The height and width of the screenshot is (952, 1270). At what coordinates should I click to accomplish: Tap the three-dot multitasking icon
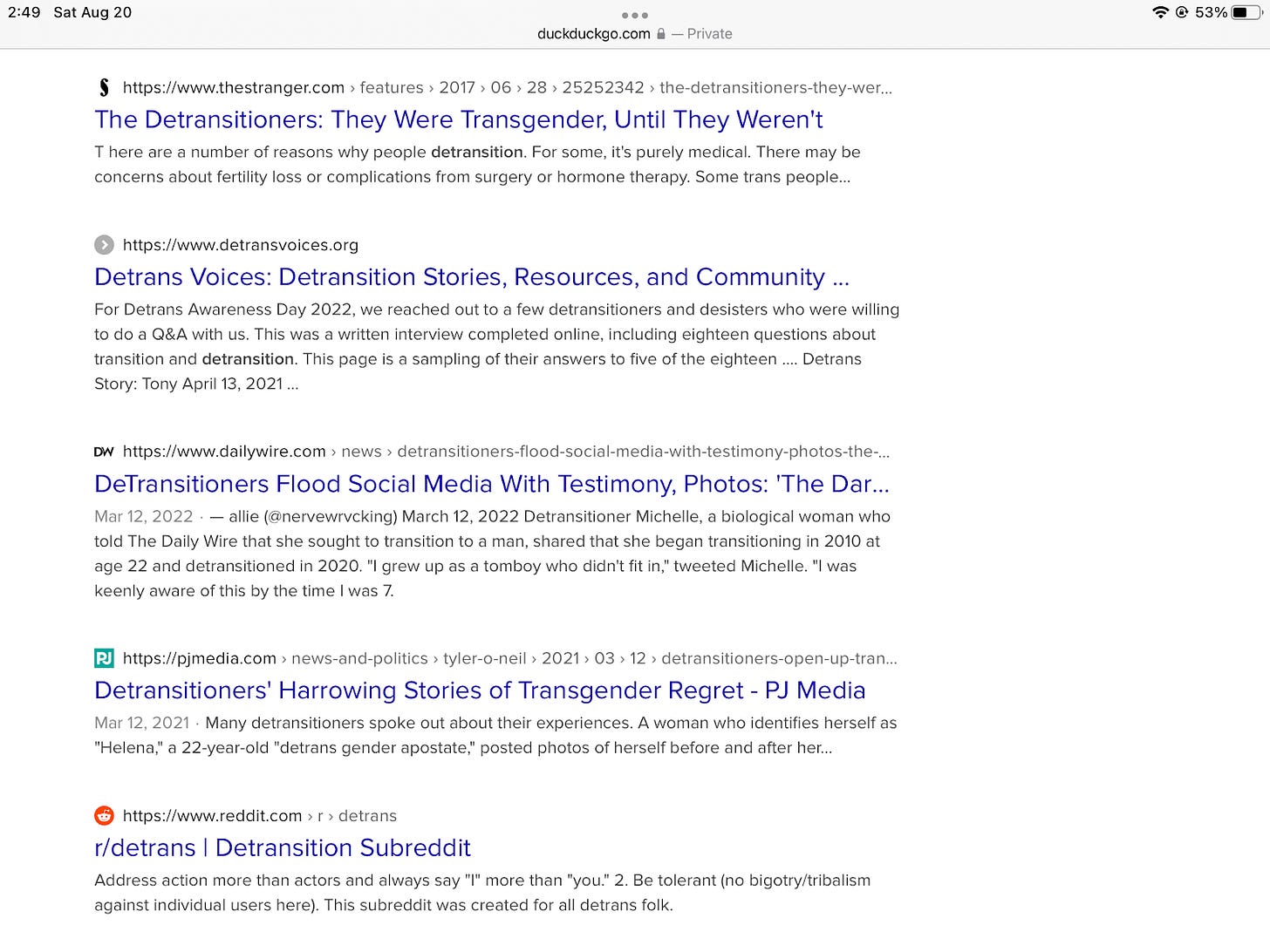pyautogui.click(x=635, y=15)
